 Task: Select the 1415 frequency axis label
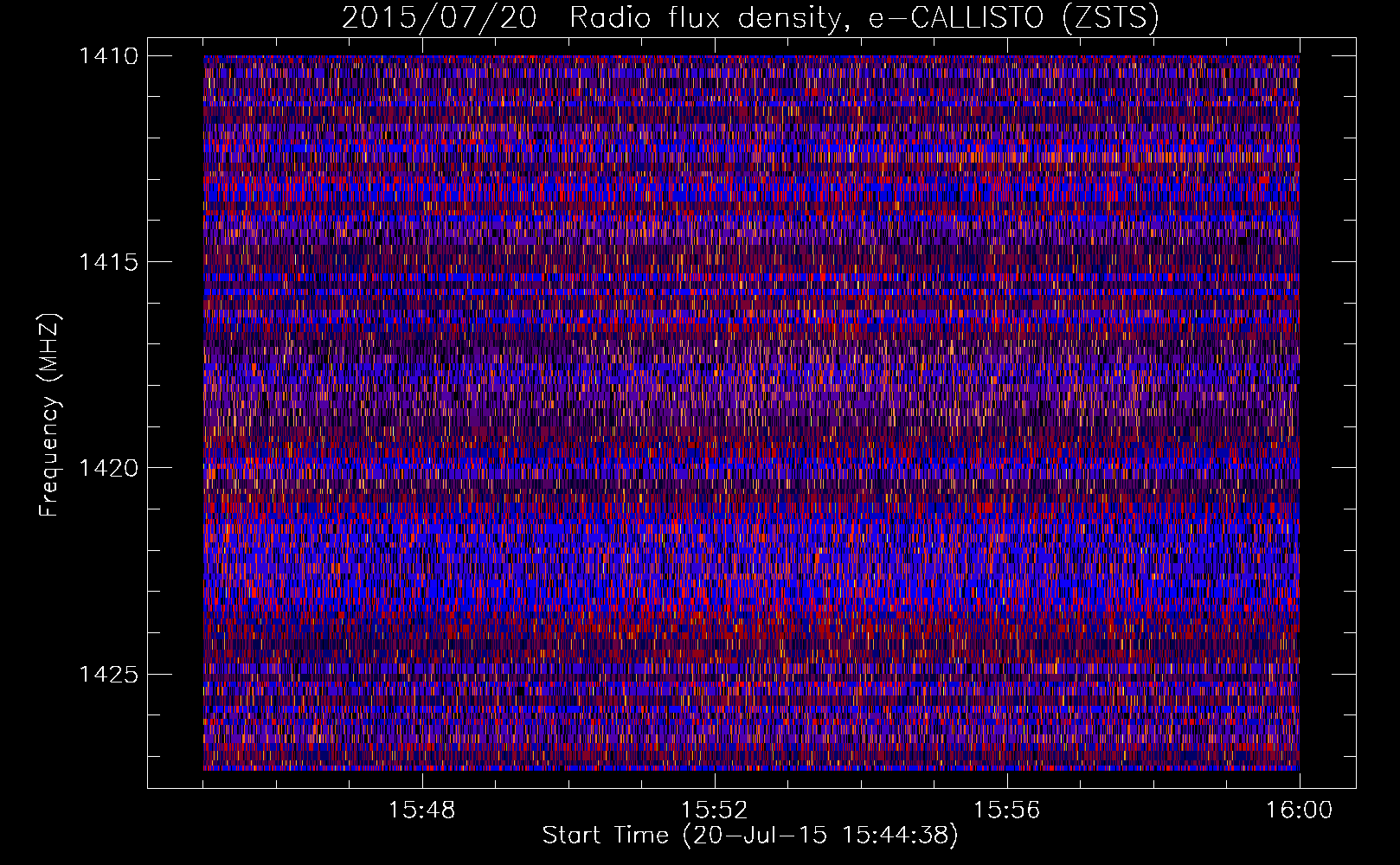click(x=108, y=262)
